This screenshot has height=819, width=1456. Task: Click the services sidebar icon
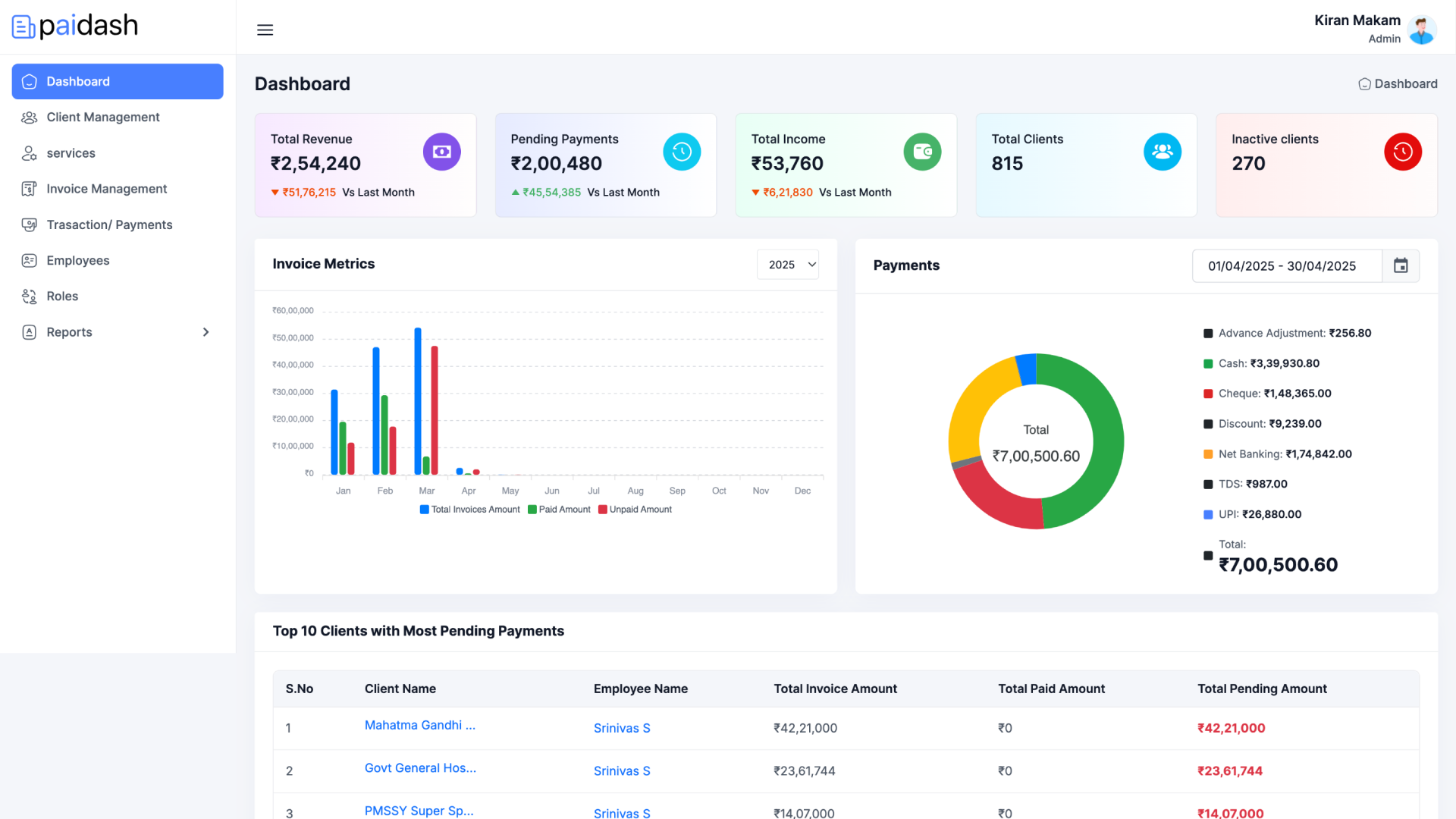(30, 153)
